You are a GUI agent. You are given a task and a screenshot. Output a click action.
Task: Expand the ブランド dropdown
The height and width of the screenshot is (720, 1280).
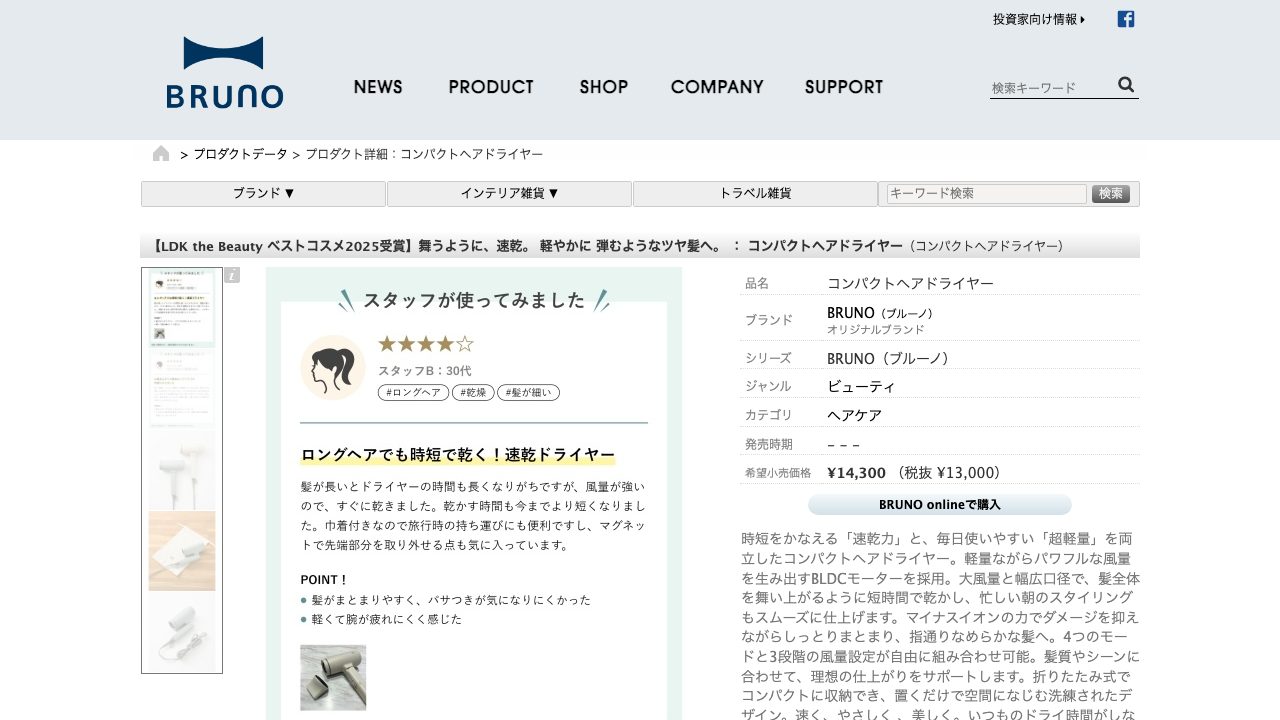[264, 194]
